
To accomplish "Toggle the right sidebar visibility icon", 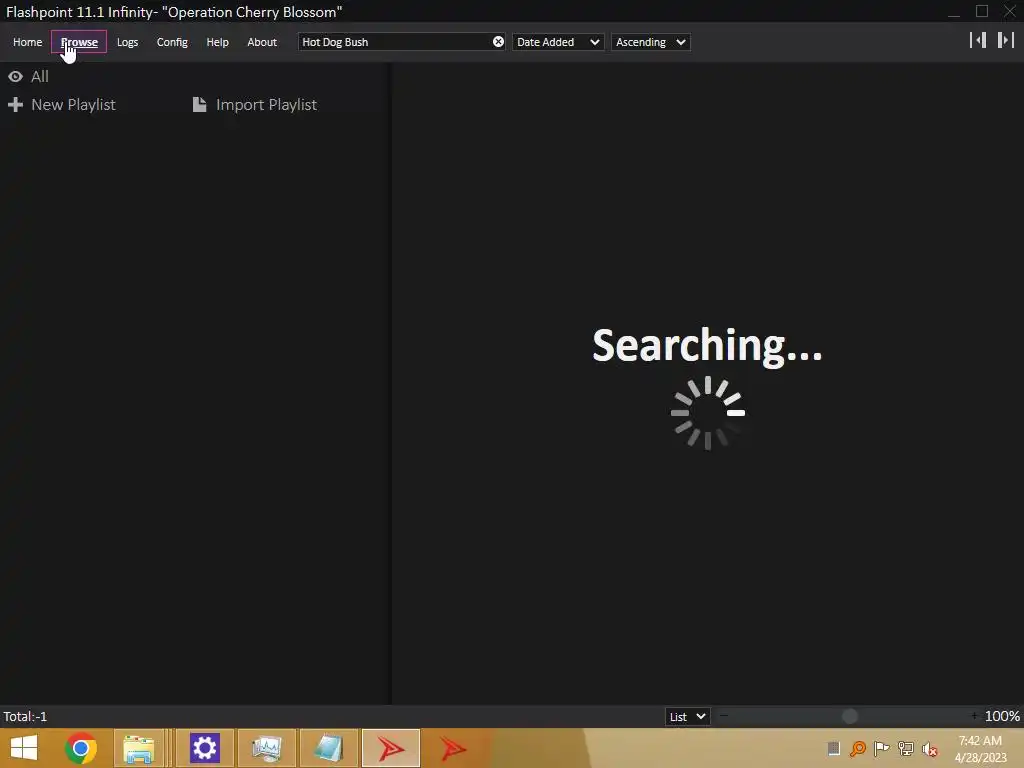I will [x=1006, y=40].
